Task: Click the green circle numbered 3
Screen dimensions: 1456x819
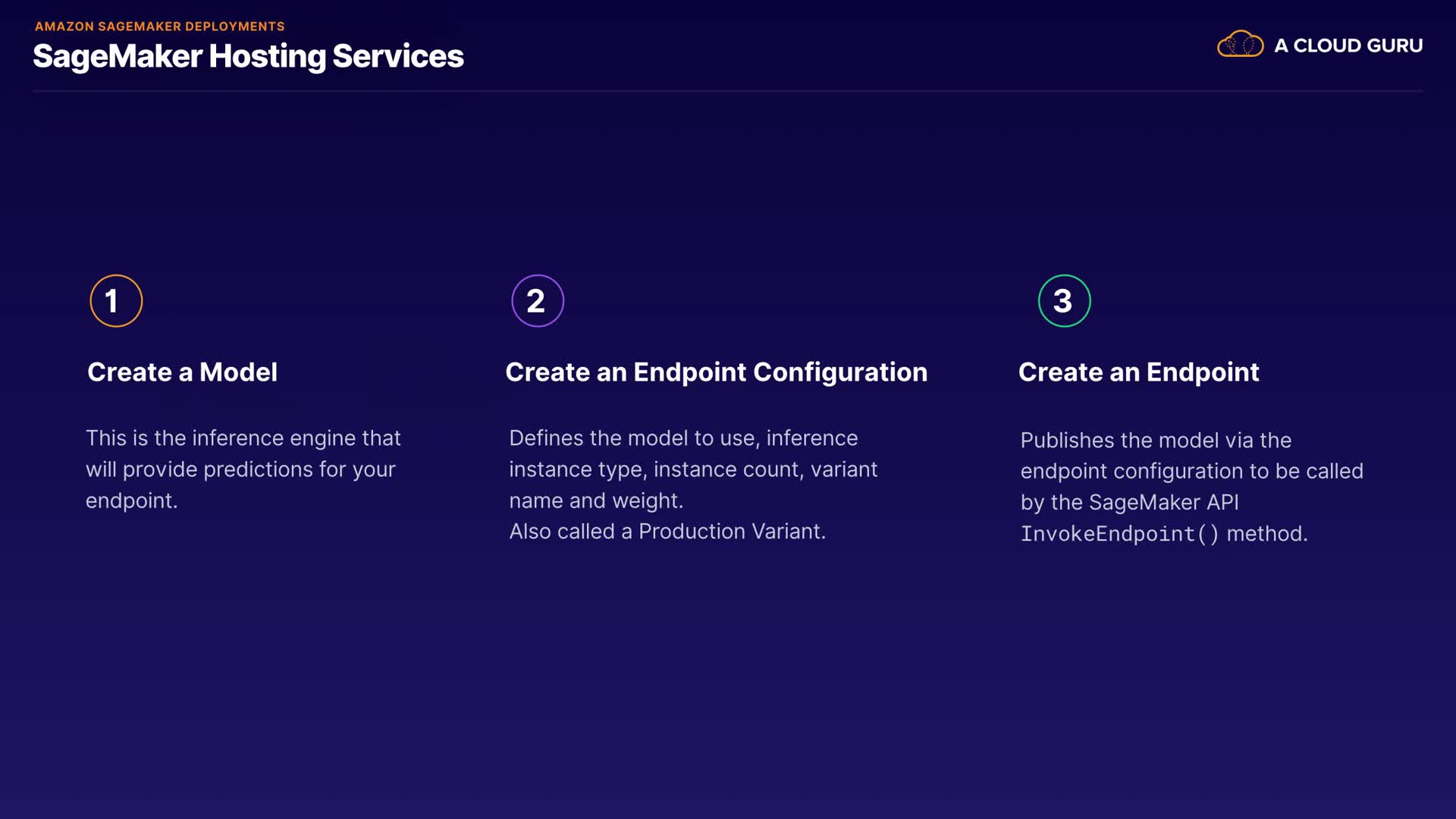Action: (1064, 301)
